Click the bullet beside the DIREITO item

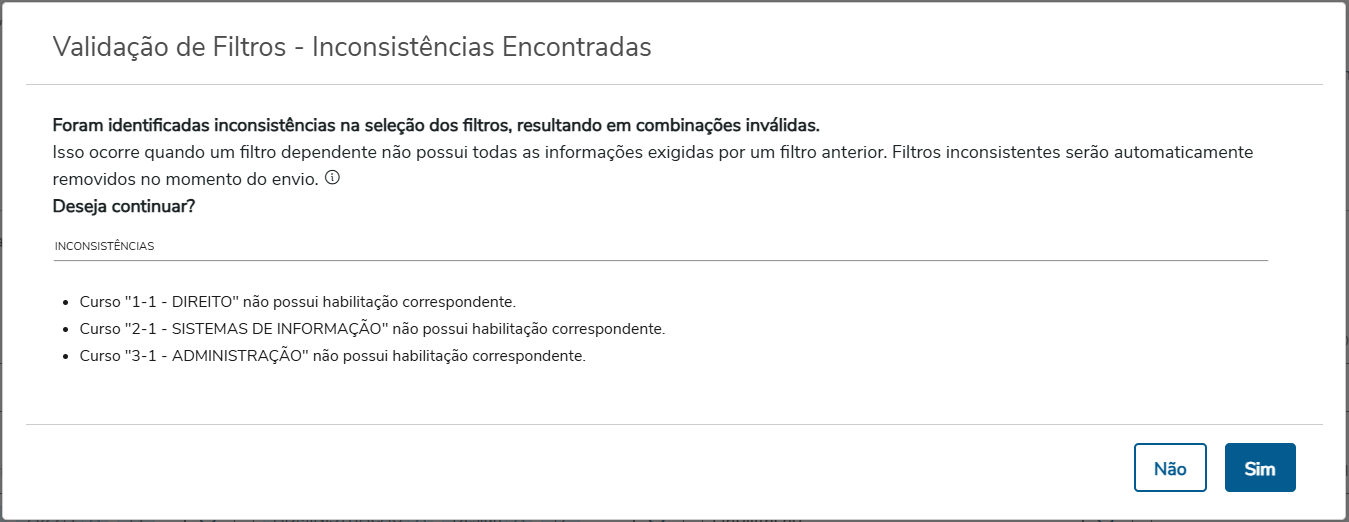[x=67, y=302]
